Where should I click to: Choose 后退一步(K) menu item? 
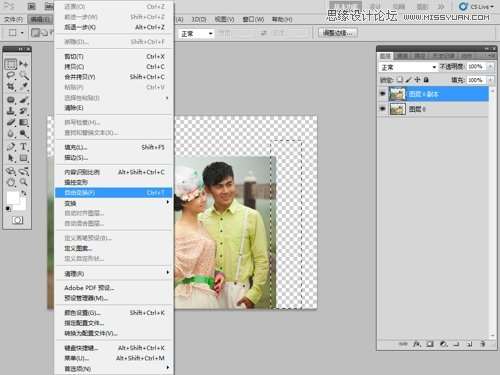coord(114,27)
